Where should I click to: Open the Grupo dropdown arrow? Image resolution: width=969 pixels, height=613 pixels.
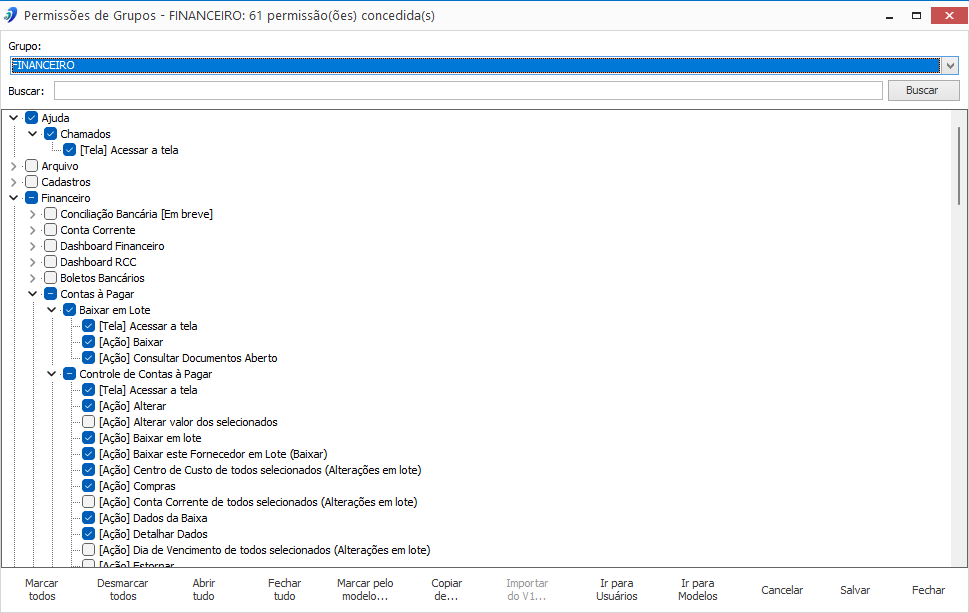(950, 65)
